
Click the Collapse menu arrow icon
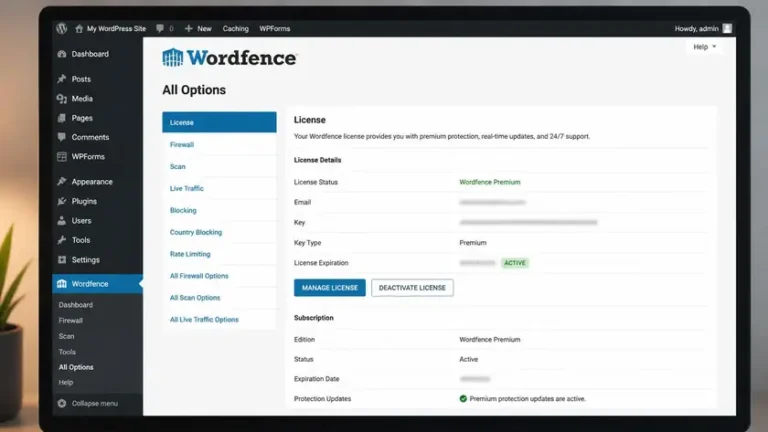coord(62,403)
